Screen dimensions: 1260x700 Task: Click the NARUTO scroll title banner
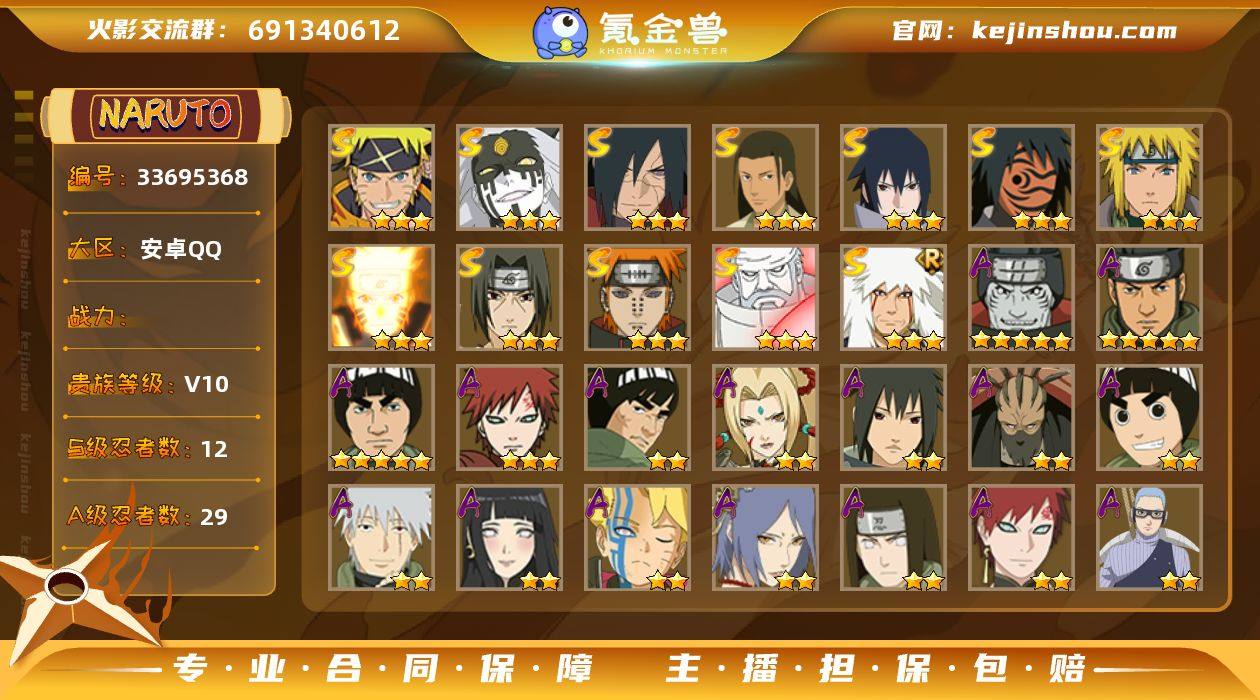(x=165, y=115)
